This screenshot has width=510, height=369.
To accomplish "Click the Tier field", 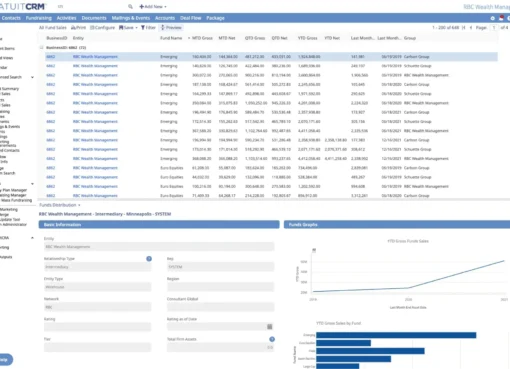I will 97,347.
